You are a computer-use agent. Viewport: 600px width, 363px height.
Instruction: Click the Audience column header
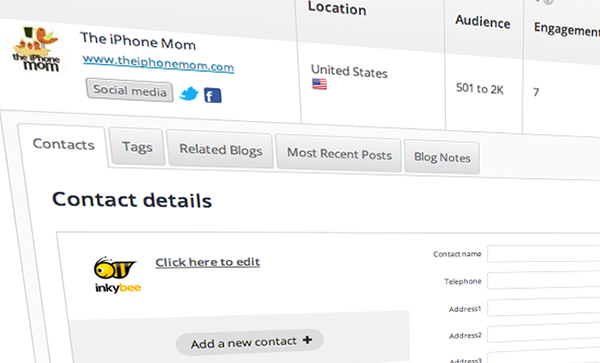click(x=483, y=22)
